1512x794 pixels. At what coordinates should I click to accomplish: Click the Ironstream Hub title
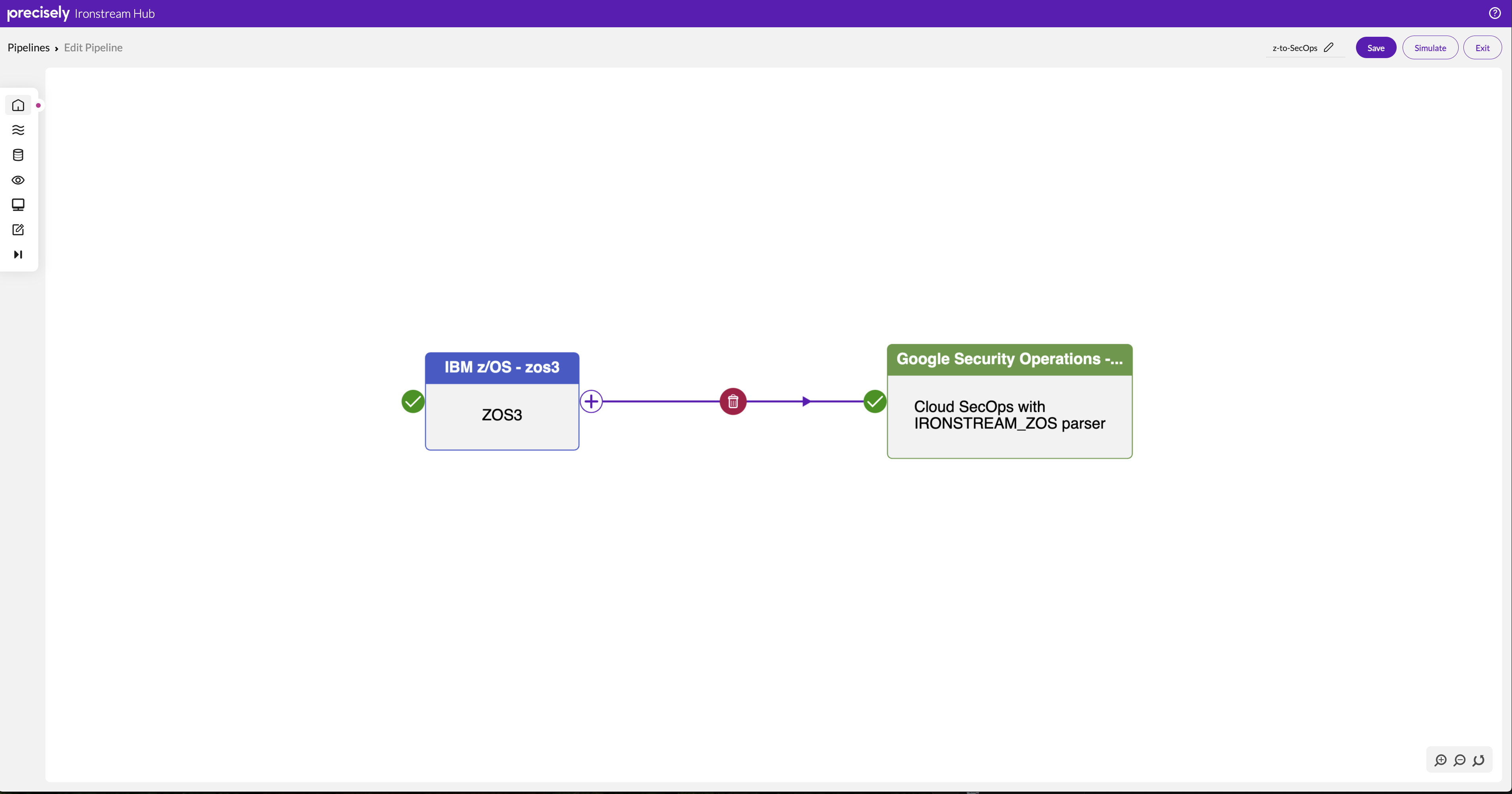[115, 13]
